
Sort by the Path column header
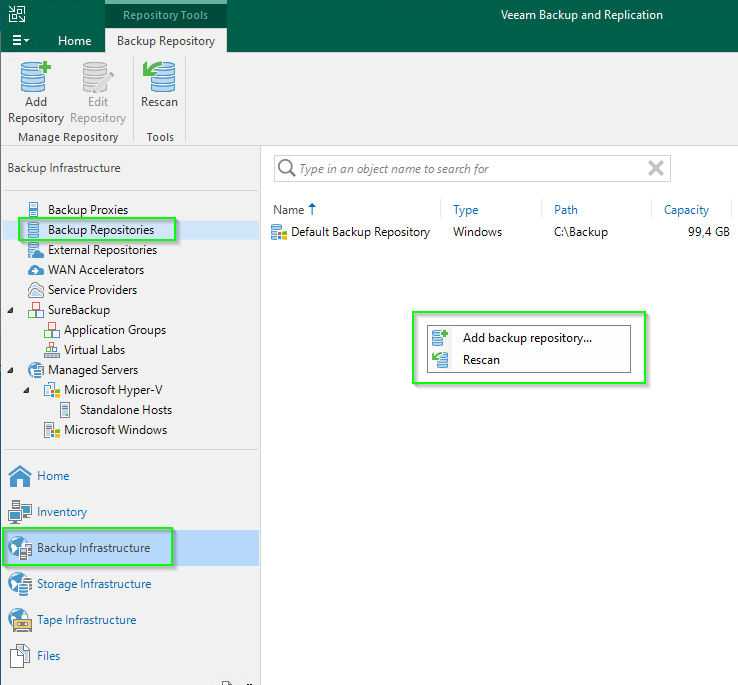pyautogui.click(x=566, y=210)
